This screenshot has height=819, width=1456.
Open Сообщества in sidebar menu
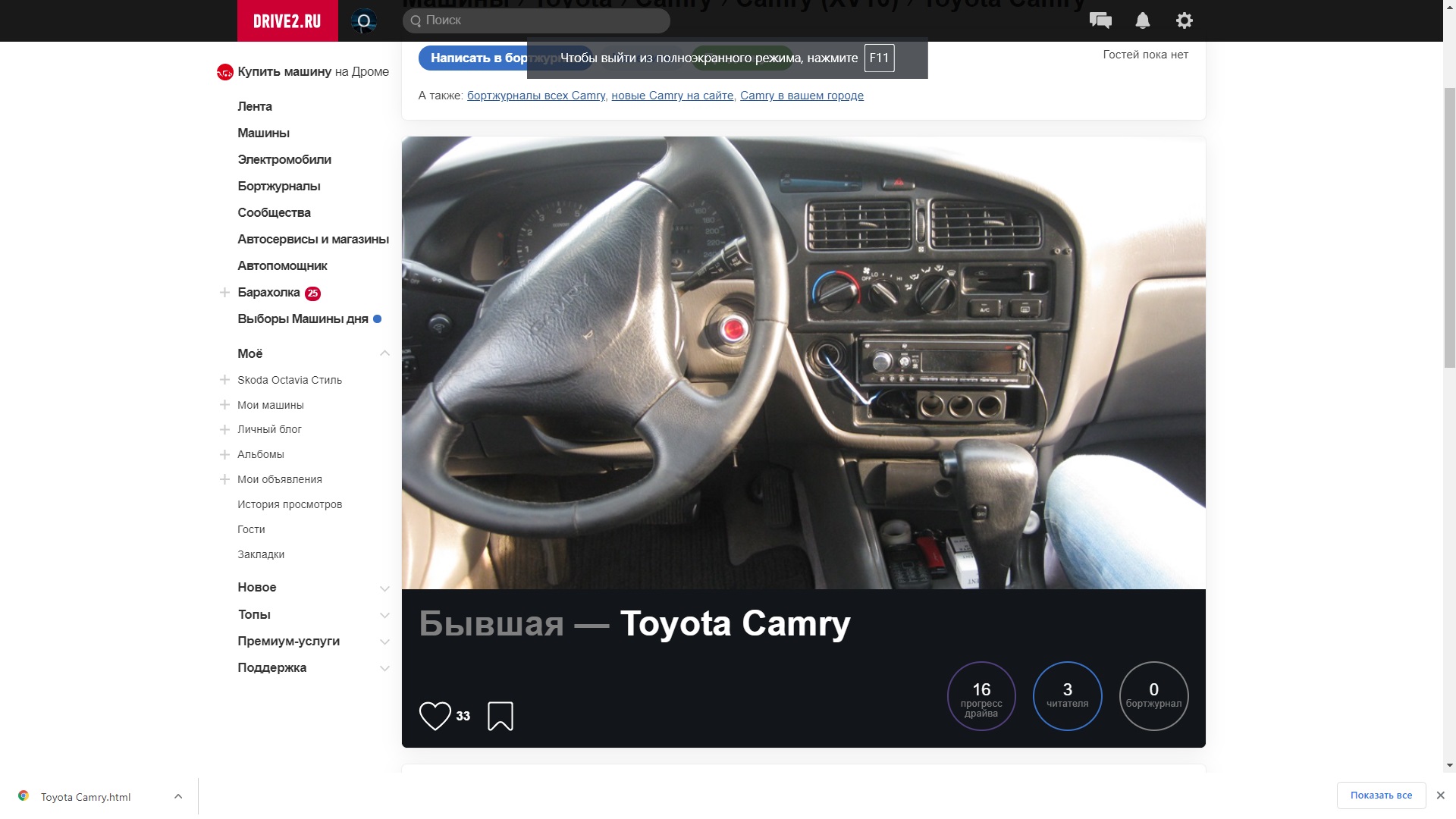(x=274, y=212)
